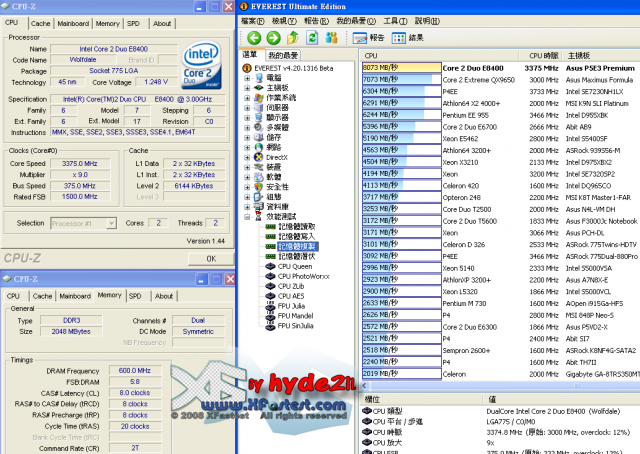The image size is (640, 454).
Task: Click the results list horizontal scrollbar left arrow
Action: (x=365, y=385)
